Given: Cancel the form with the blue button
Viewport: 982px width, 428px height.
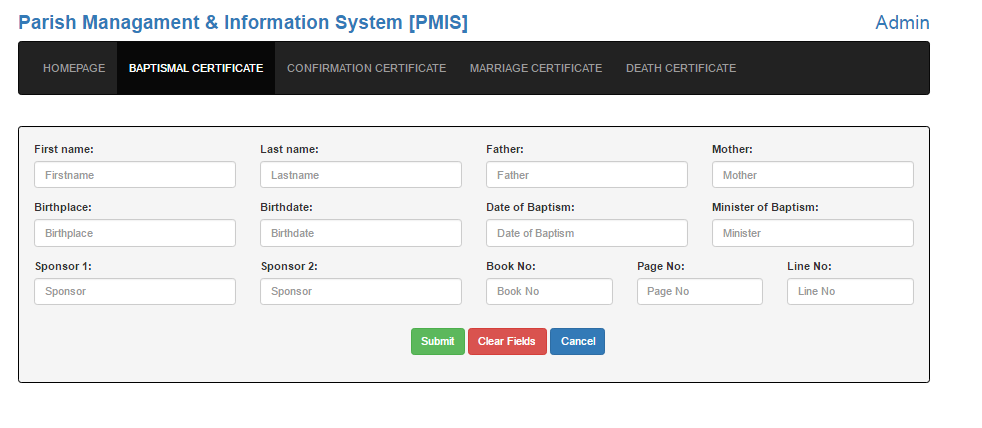Looking at the screenshot, I should click(577, 342).
